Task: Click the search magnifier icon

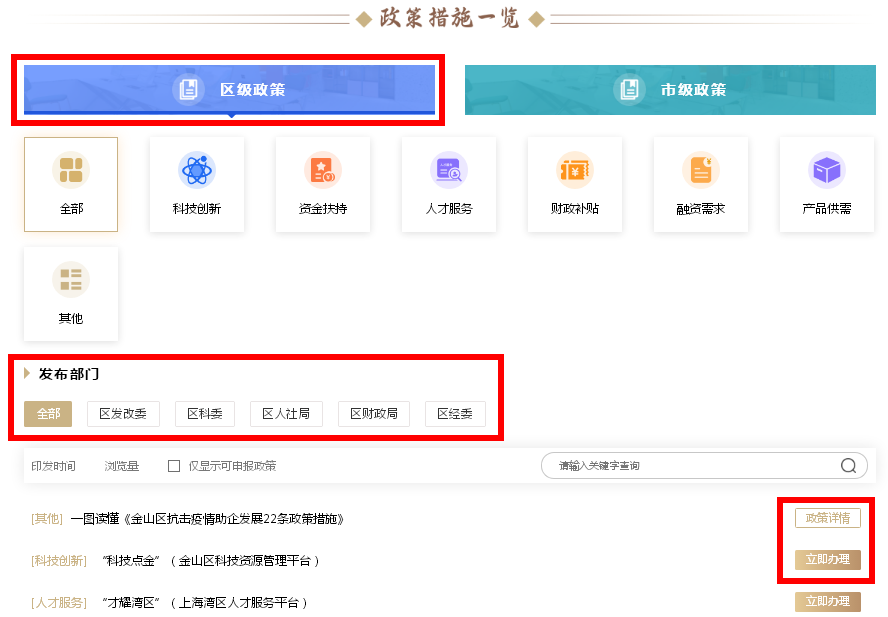Action: point(848,466)
